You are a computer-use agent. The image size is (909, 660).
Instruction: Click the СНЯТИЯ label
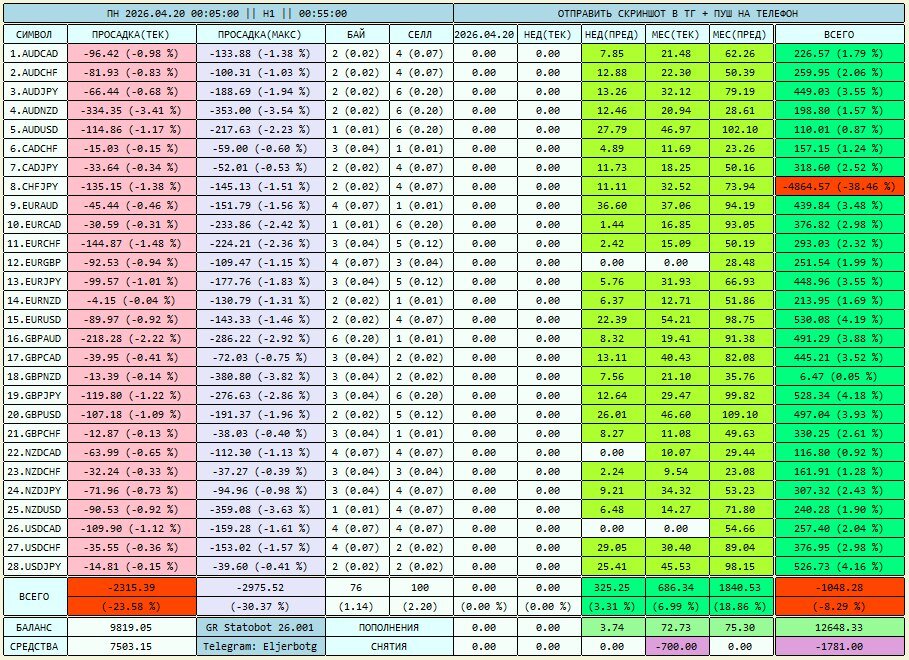point(388,646)
